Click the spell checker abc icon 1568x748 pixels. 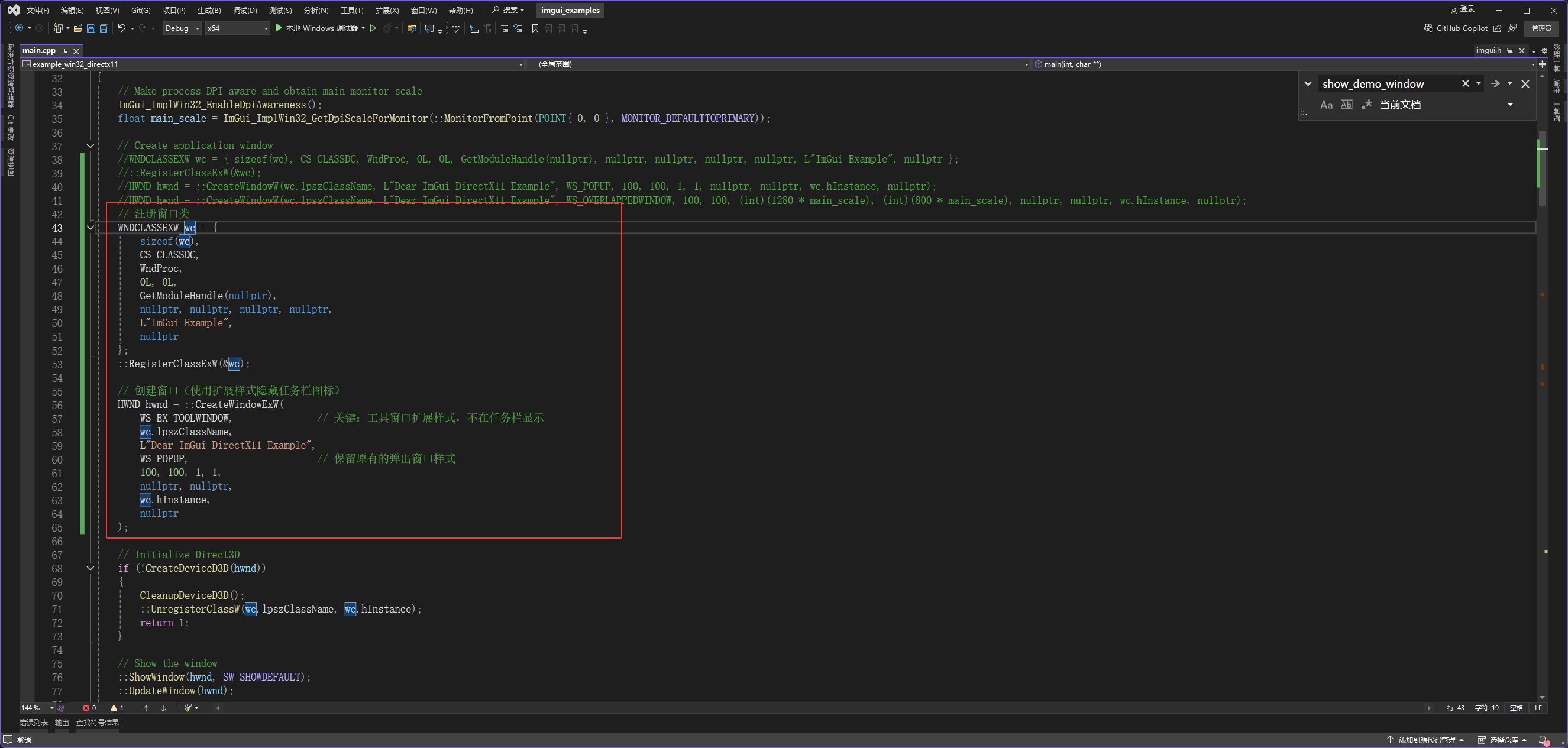point(455,28)
